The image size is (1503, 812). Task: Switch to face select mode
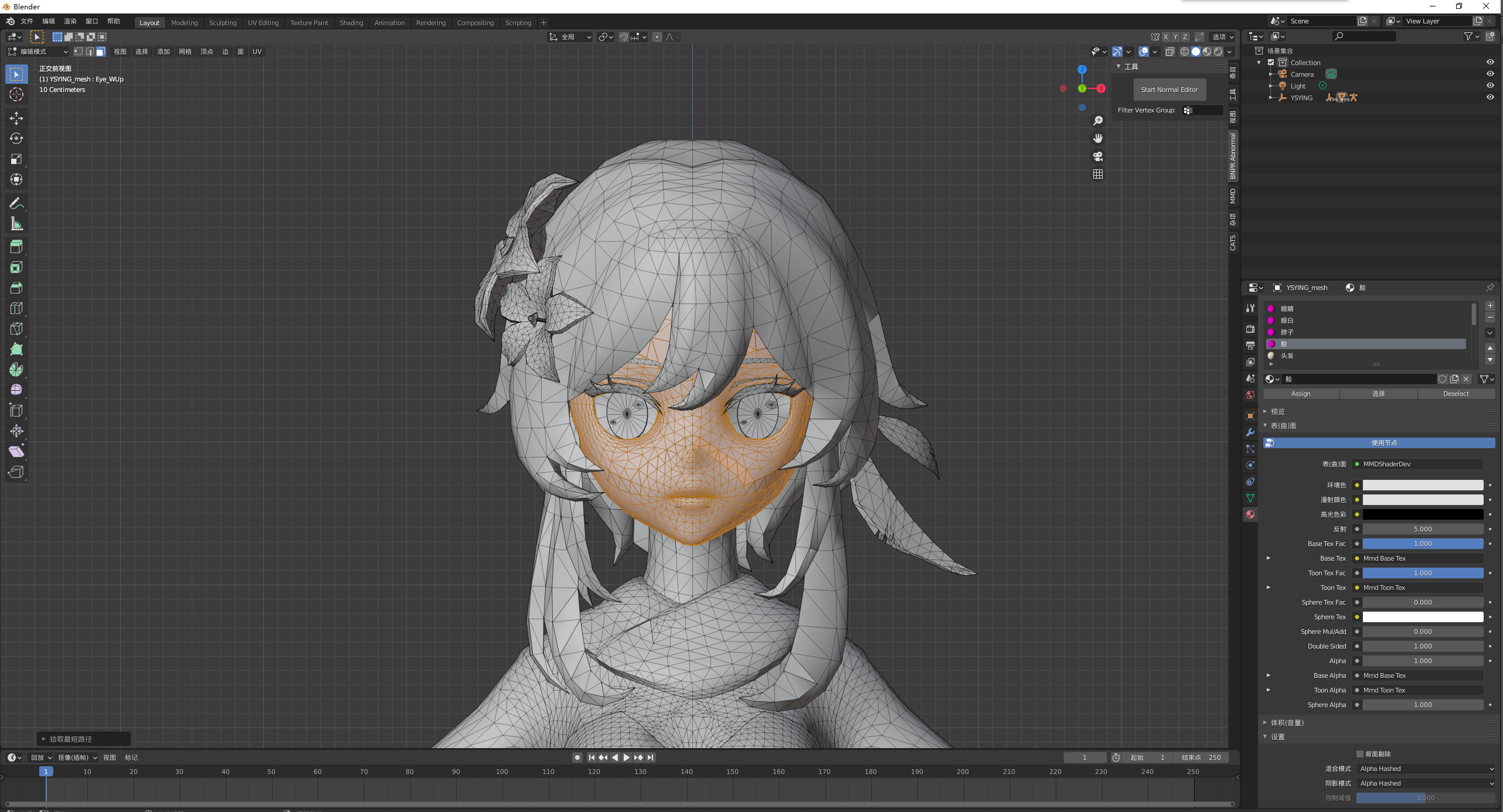pos(101,52)
